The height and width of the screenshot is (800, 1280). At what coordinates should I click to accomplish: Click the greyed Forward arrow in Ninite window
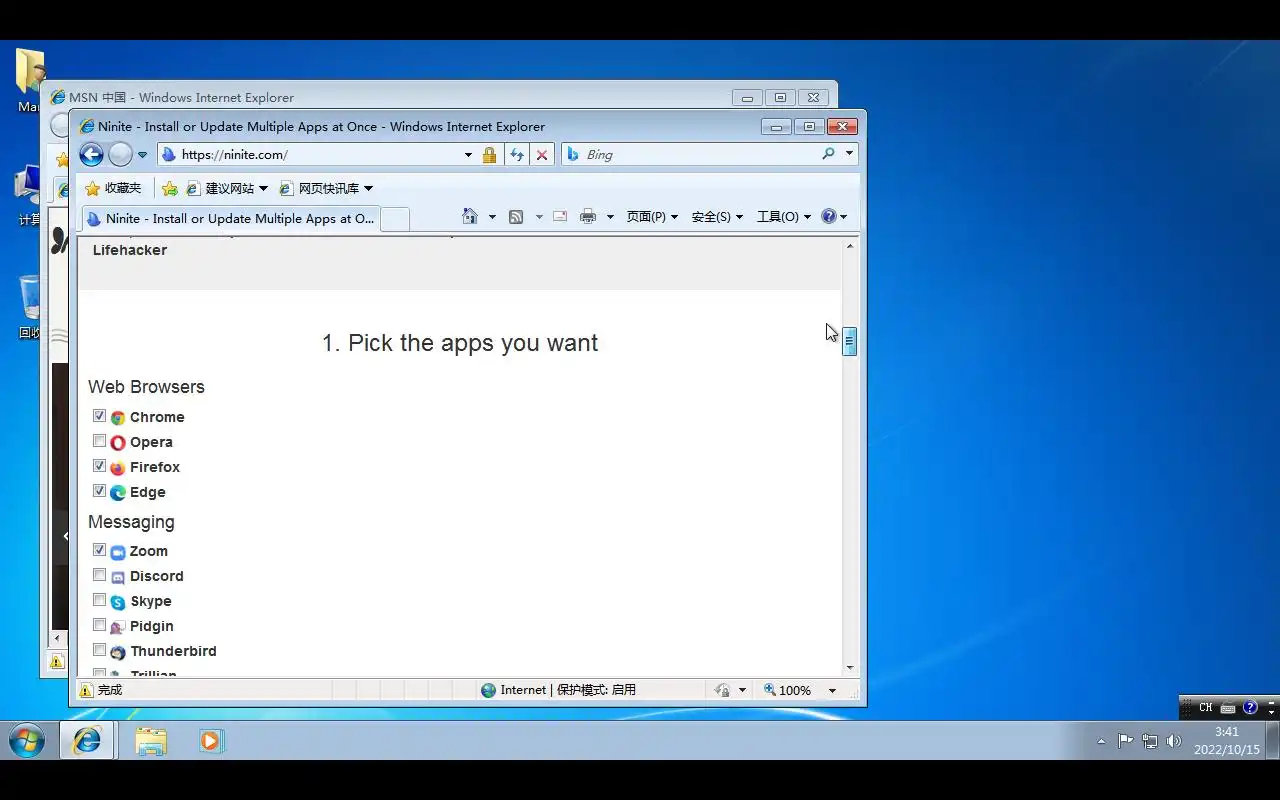121,154
